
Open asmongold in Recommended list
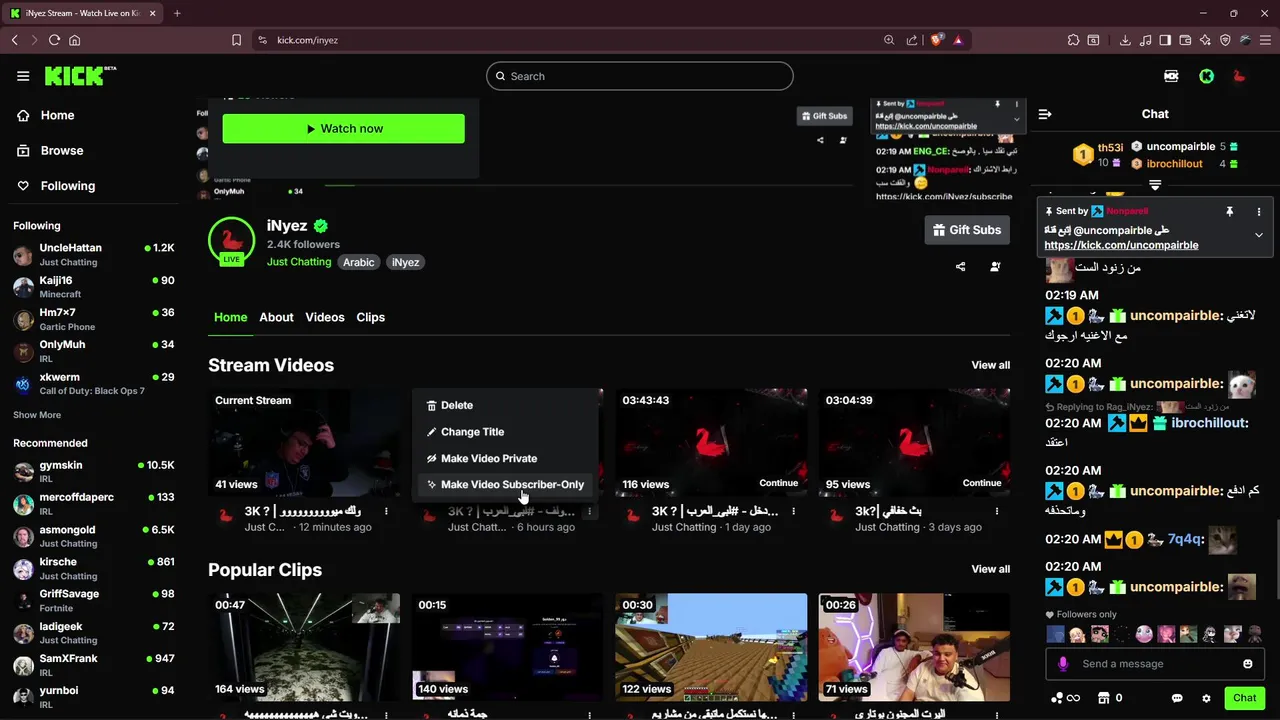[x=94, y=536]
